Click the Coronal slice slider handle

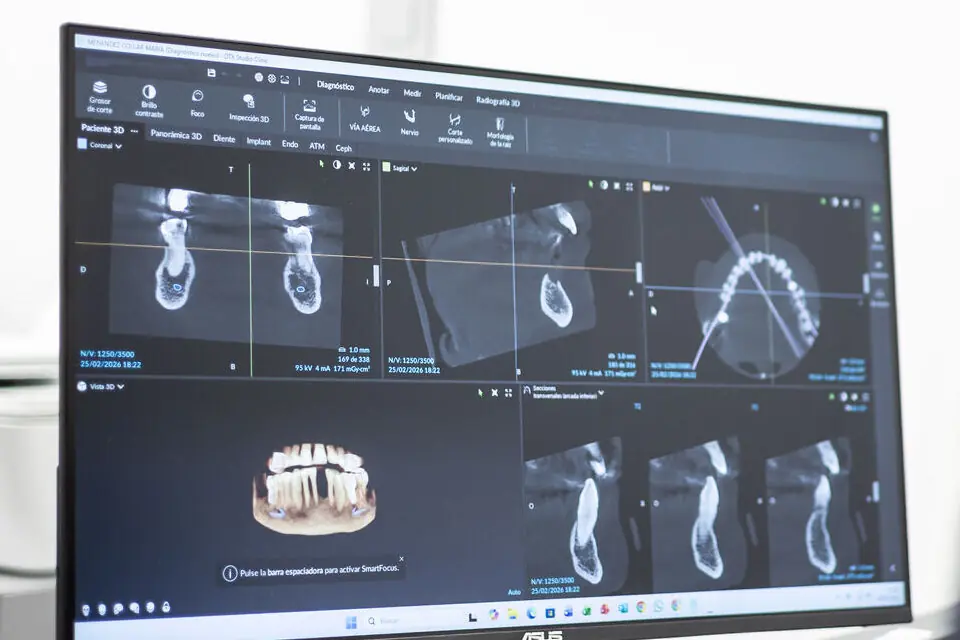tap(376, 275)
